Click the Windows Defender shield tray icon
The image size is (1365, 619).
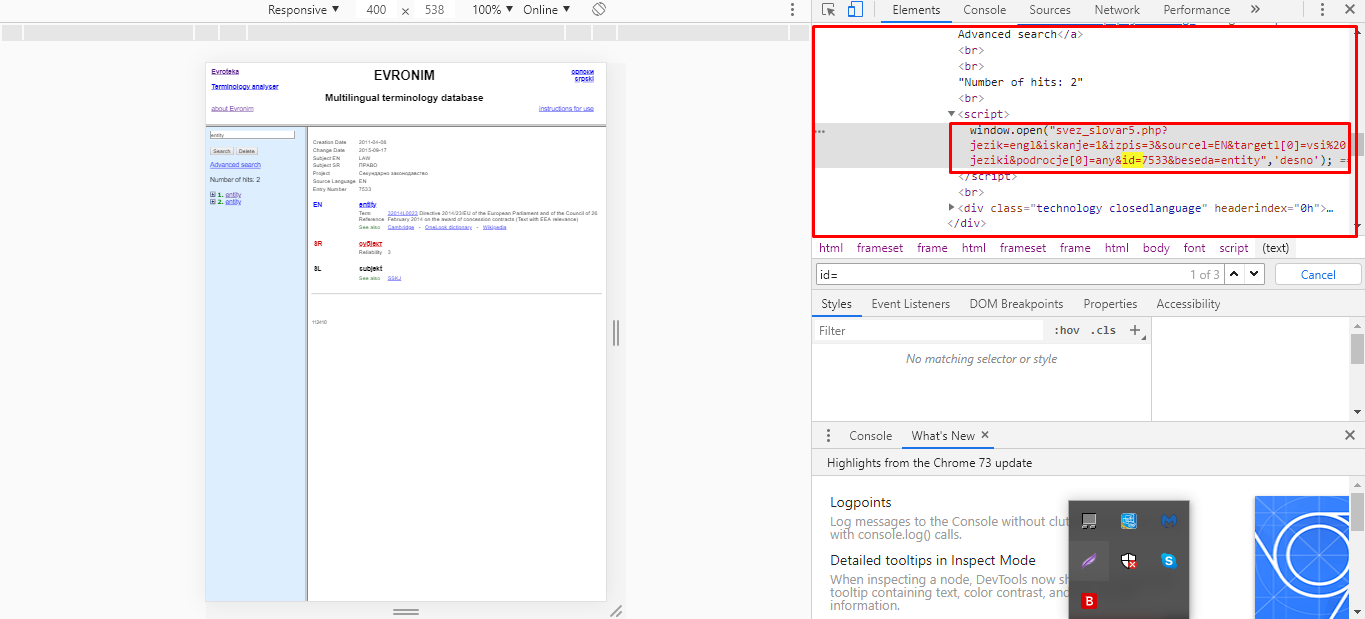pyautogui.click(x=1129, y=561)
